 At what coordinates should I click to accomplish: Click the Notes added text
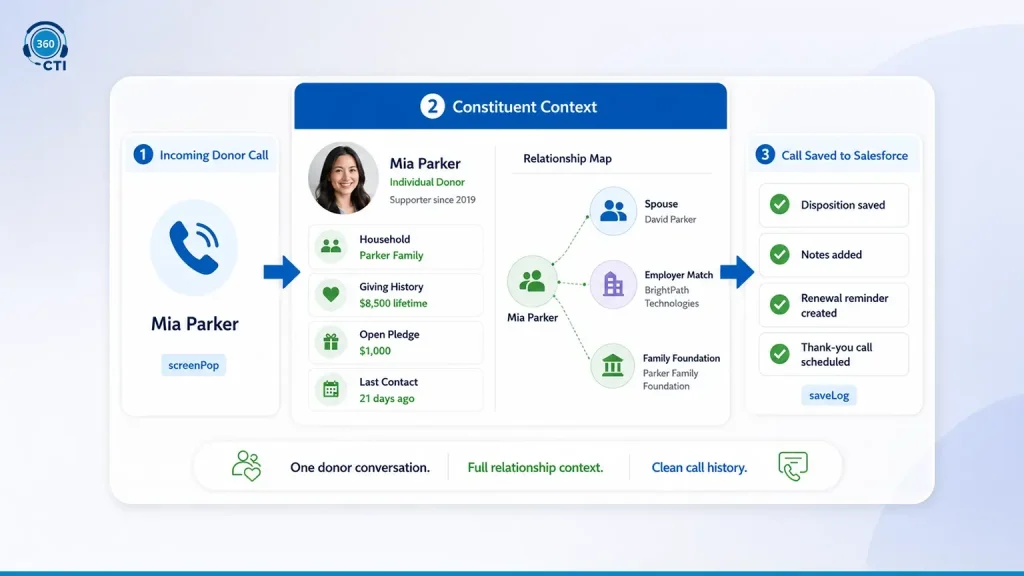[x=831, y=255]
